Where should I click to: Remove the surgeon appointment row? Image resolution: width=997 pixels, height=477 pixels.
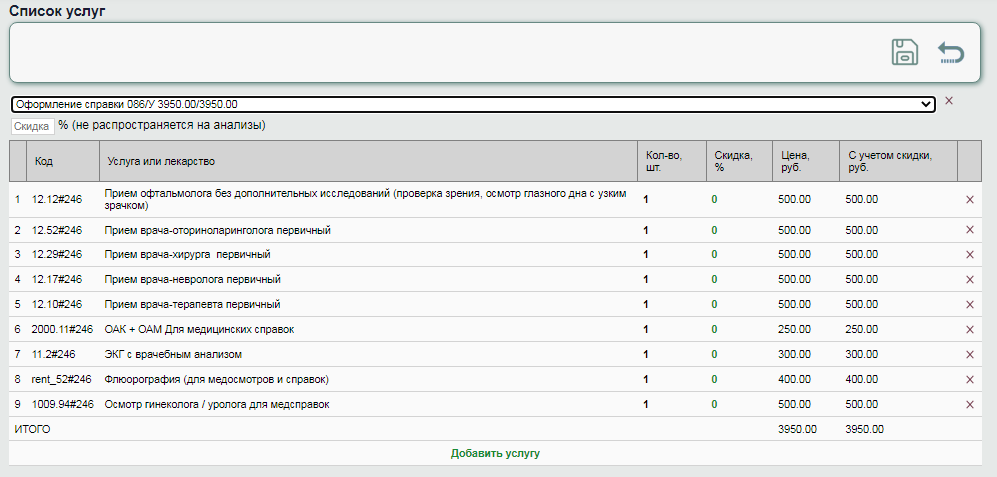tap(969, 254)
